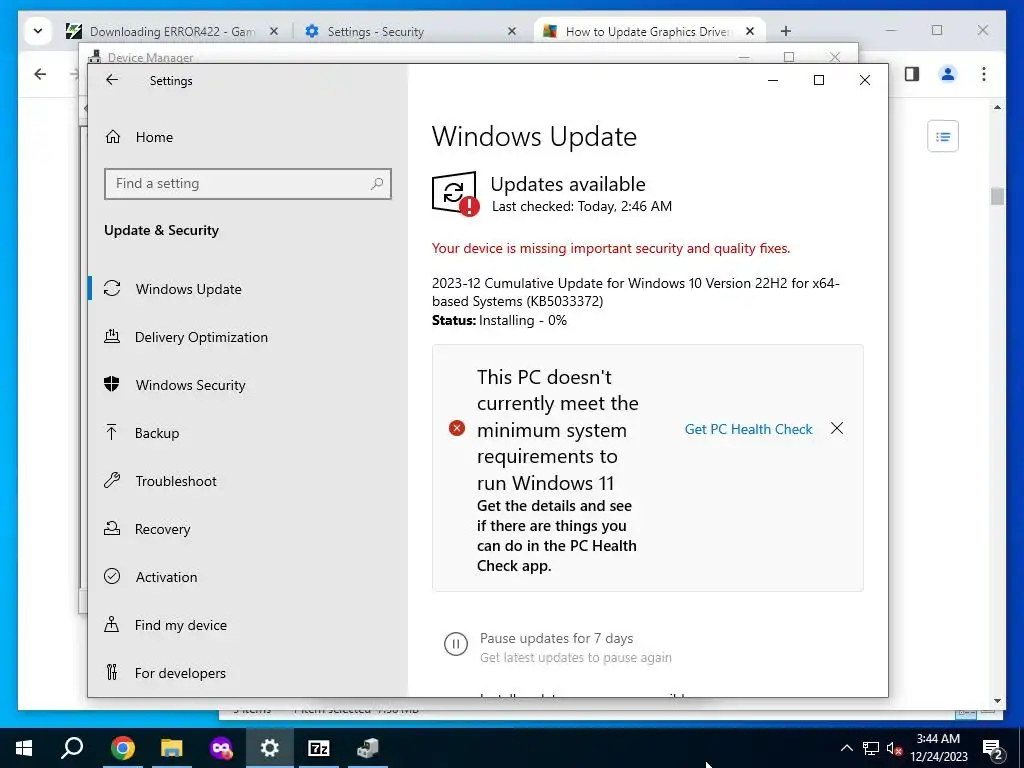Click the Chrome back navigation arrow
Image resolution: width=1024 pixels, height=768 pixels.
(40, 74)
